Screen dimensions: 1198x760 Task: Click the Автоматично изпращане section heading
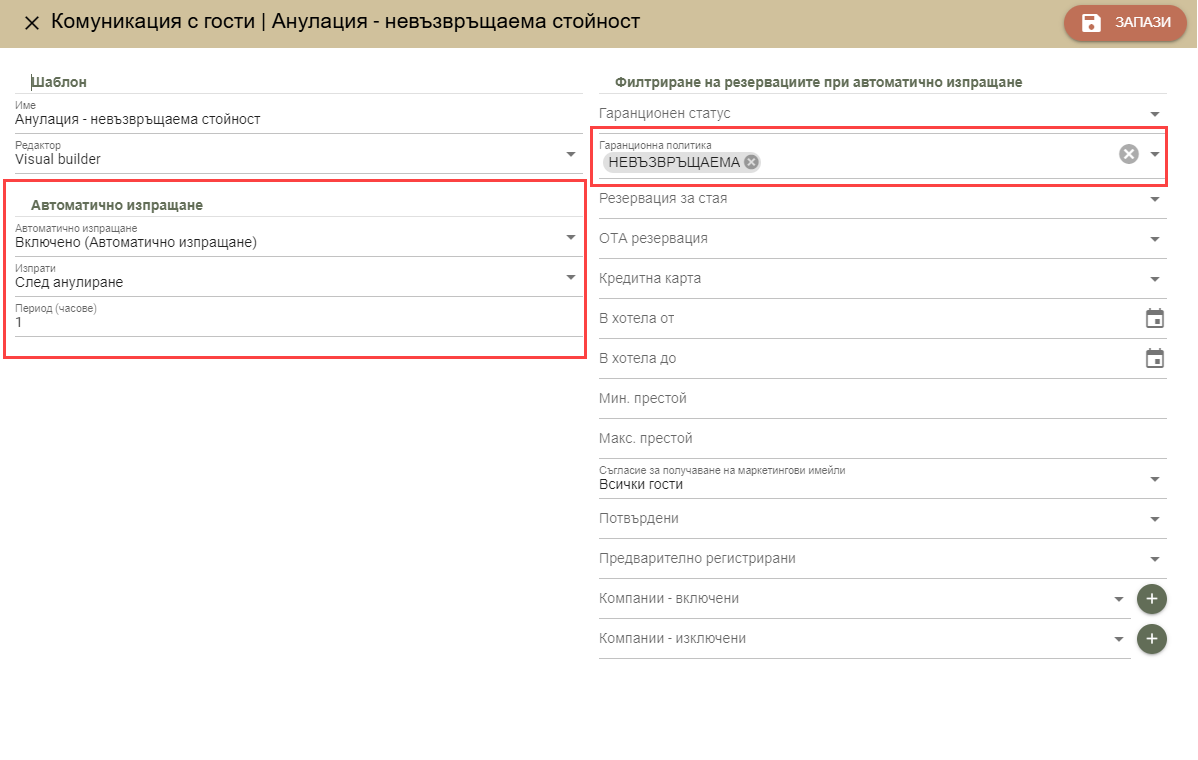point(117,205)
